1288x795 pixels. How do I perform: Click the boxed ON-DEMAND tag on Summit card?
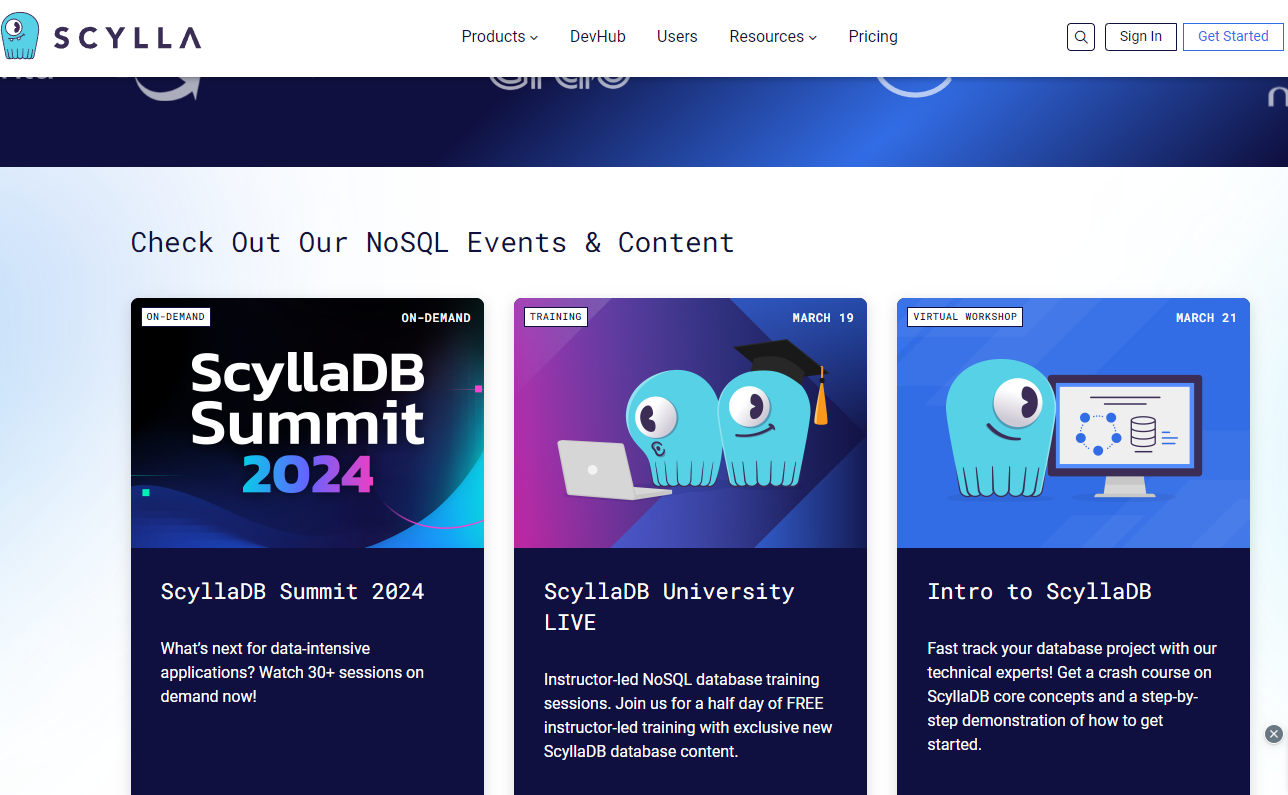(x=175, y=317)
